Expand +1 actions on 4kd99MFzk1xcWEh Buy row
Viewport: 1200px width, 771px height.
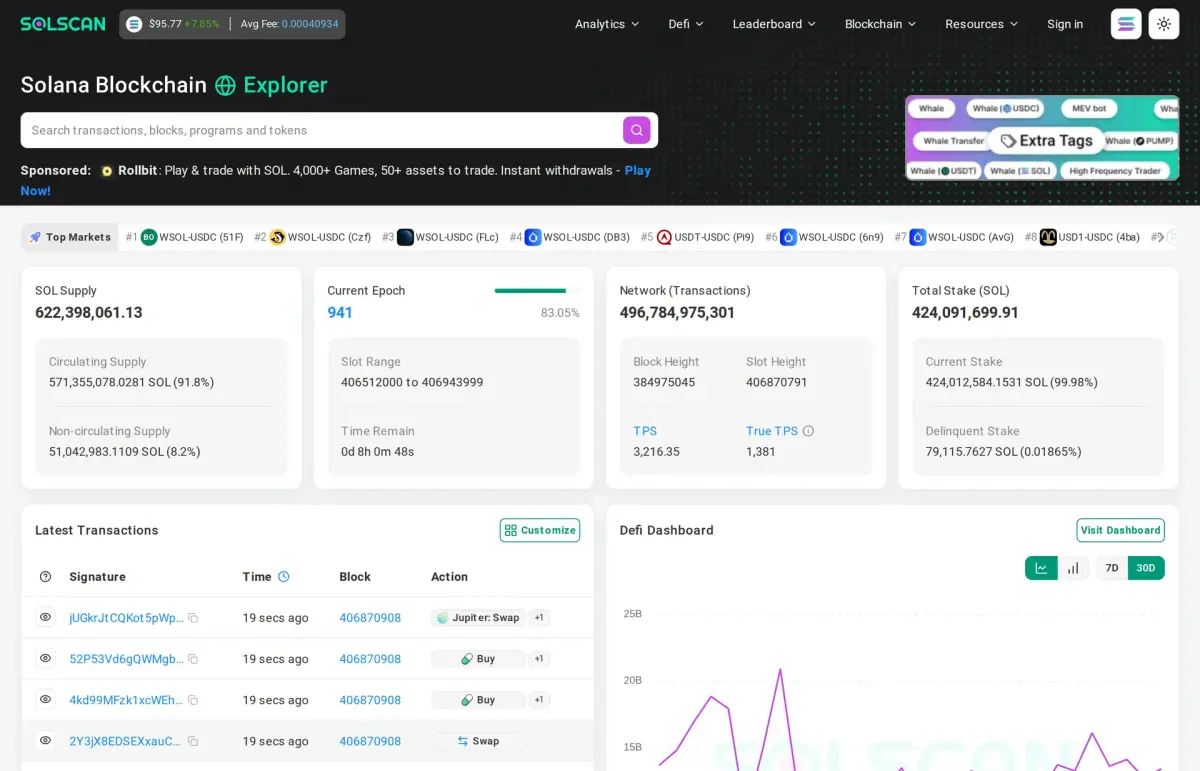point(539,700)
